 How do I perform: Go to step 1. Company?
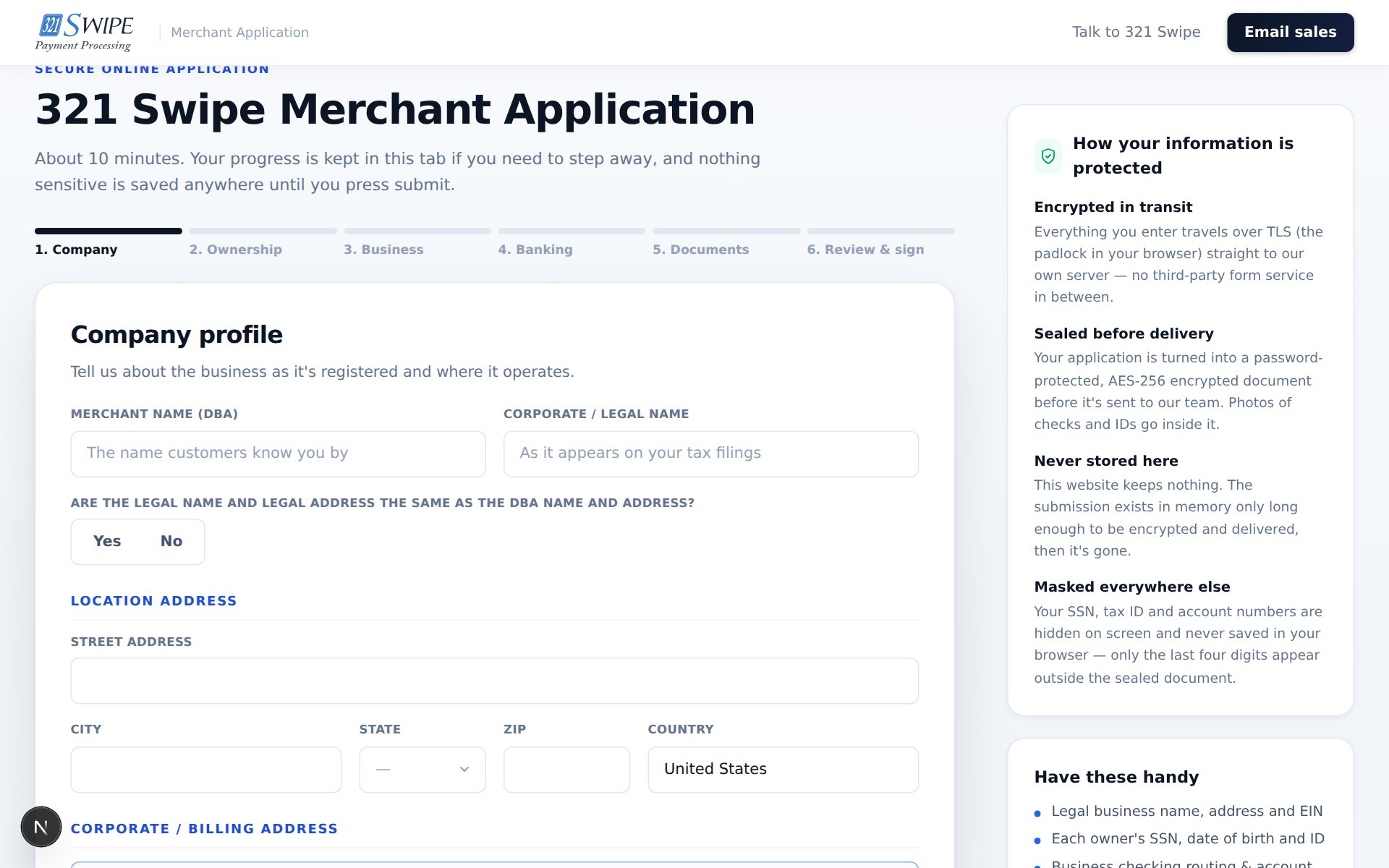click(x=109, y=243)
